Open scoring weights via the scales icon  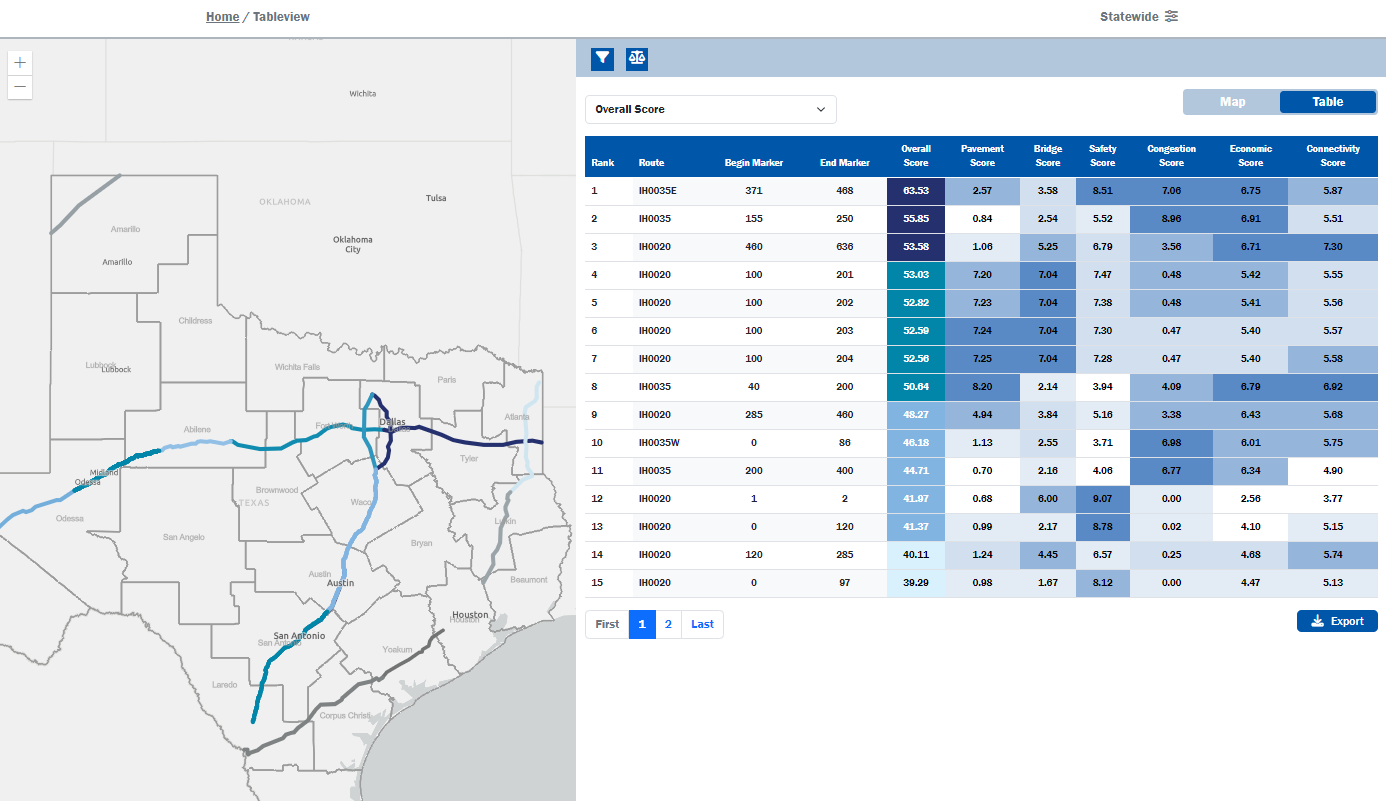coord(637,58)
